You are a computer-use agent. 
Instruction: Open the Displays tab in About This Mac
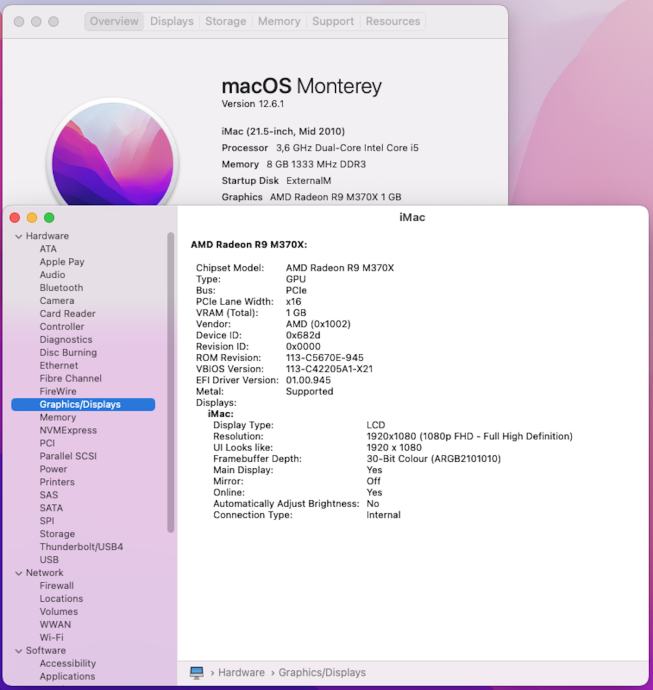pyautogui.click(x=172, y=21)
